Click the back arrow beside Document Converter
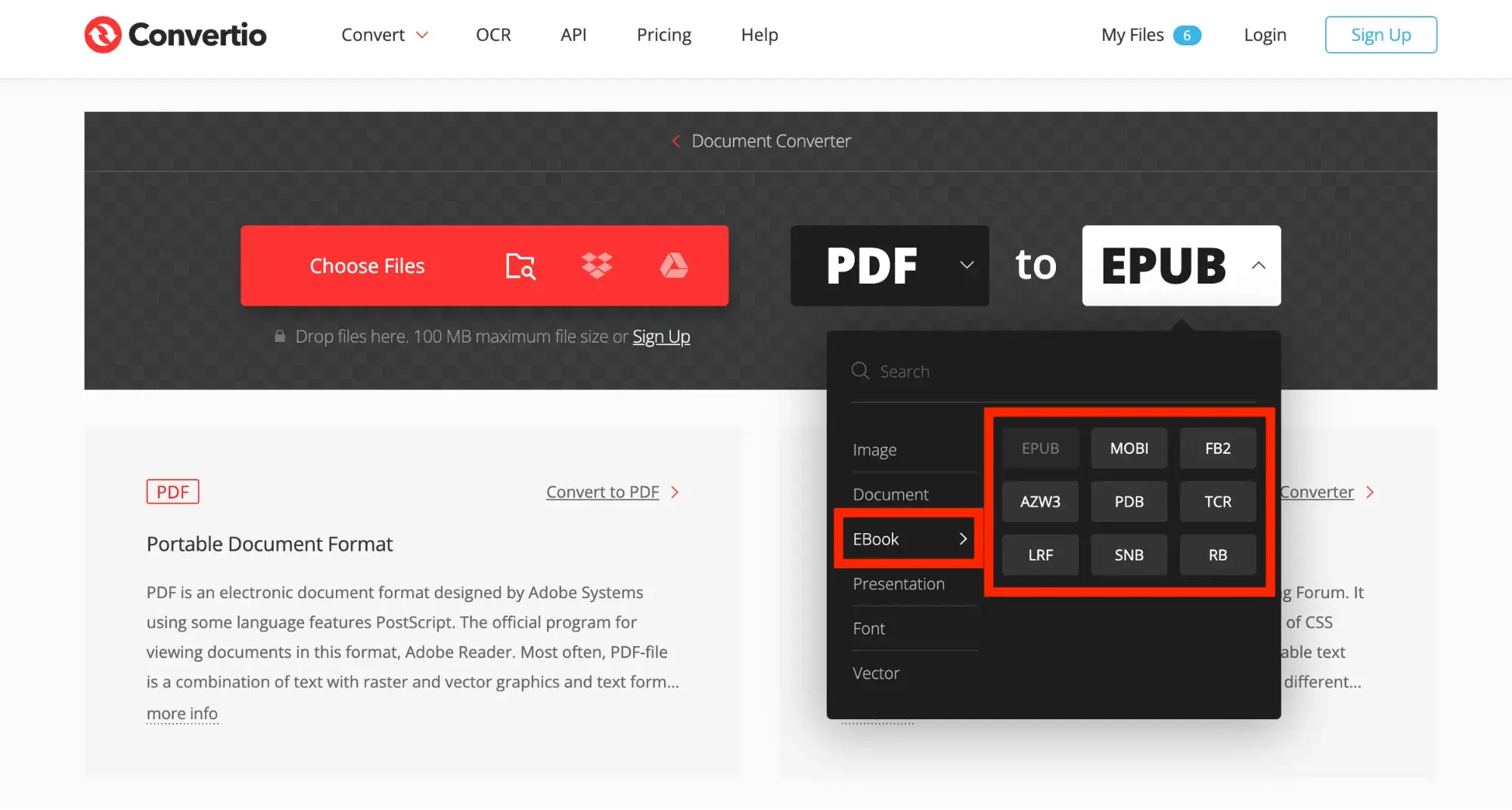This screenshot has height=810, width=1512. tap(675, 141)
